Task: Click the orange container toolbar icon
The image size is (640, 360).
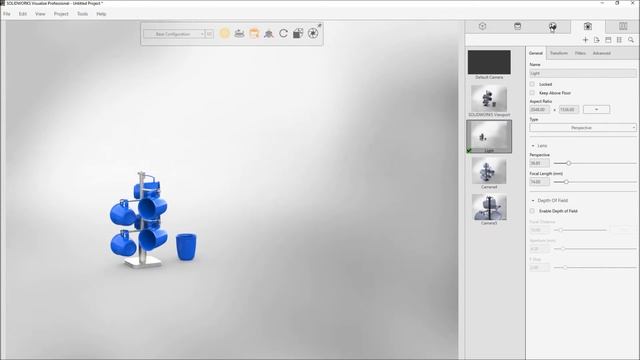Action: click(x=254, y=33)
